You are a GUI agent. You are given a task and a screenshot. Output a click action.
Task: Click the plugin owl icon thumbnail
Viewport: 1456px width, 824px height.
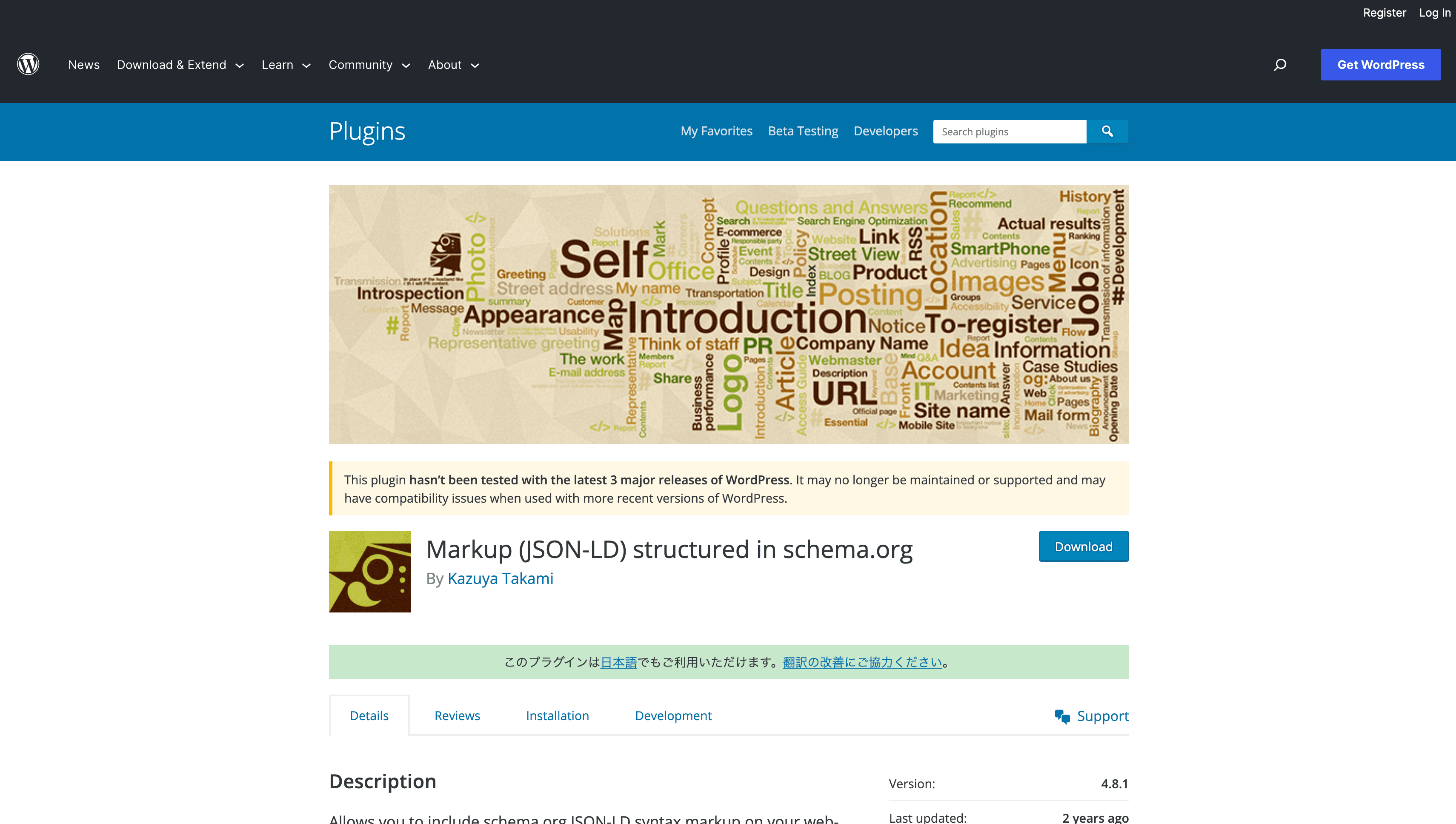[x=369, y=571]
